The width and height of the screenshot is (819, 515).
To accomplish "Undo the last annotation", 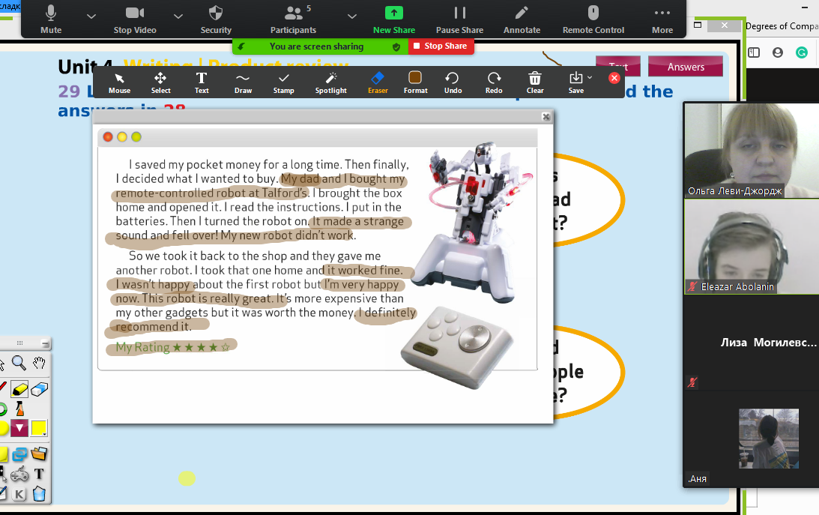I will (452, 82).
